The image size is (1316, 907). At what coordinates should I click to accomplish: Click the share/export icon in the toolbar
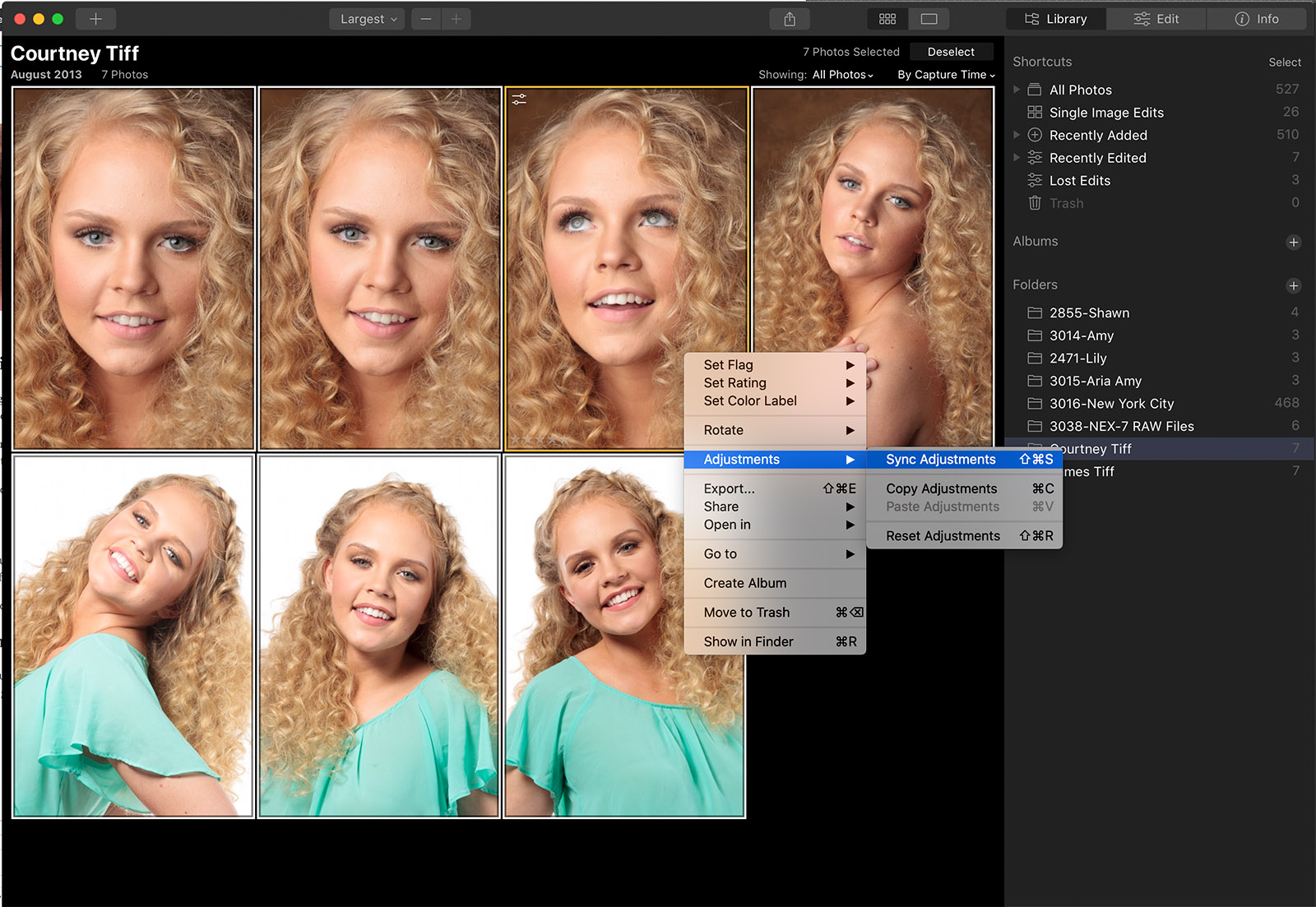point(790,19)
